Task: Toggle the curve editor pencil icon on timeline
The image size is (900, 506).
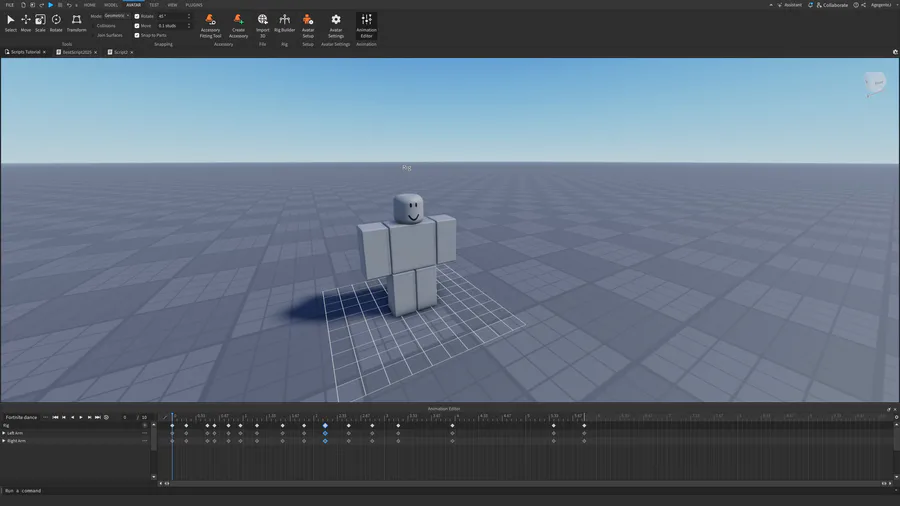Action: point(164,417)
